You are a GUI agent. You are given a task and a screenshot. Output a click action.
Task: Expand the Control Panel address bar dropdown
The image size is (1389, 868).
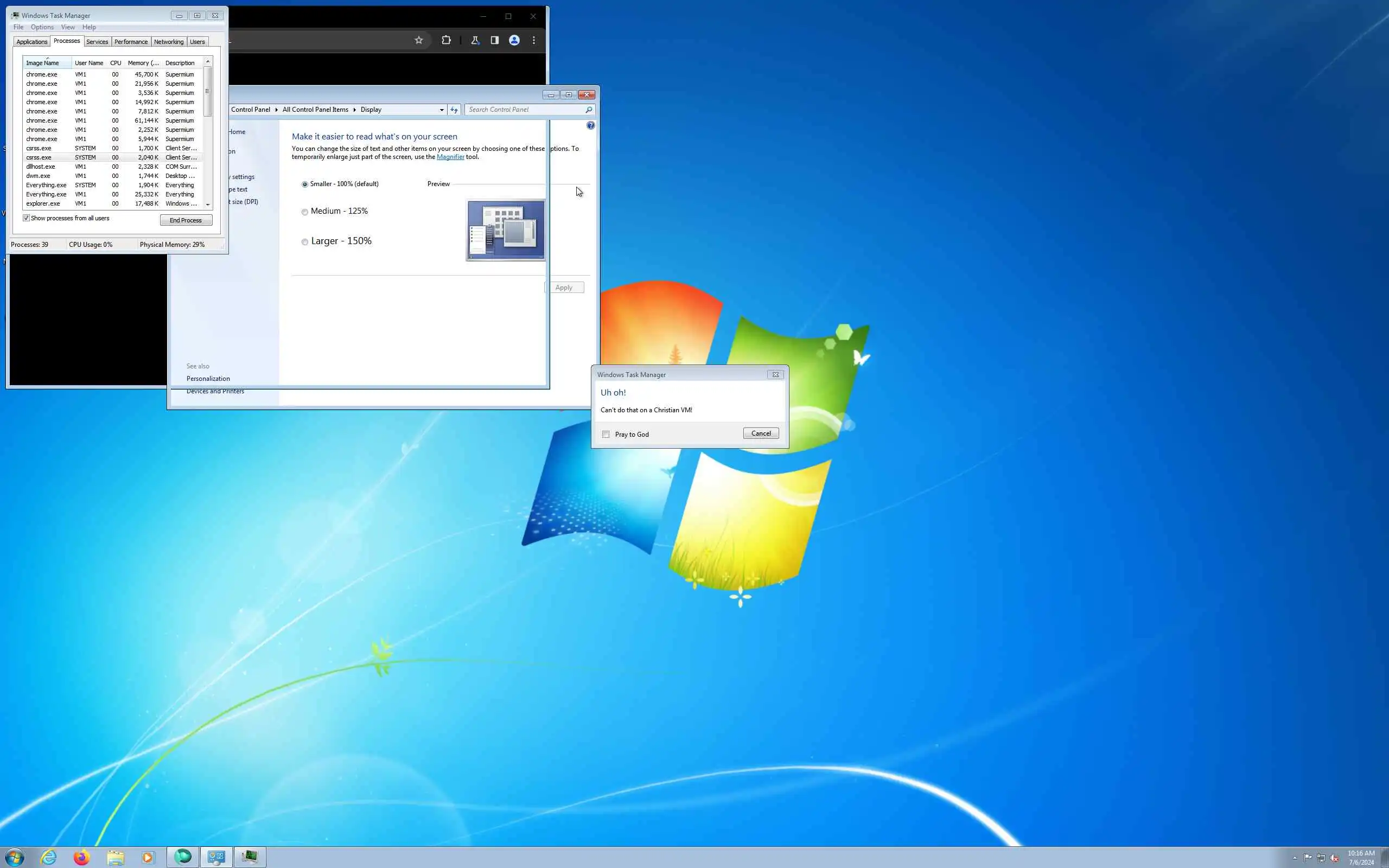click(x=441, y=110)
